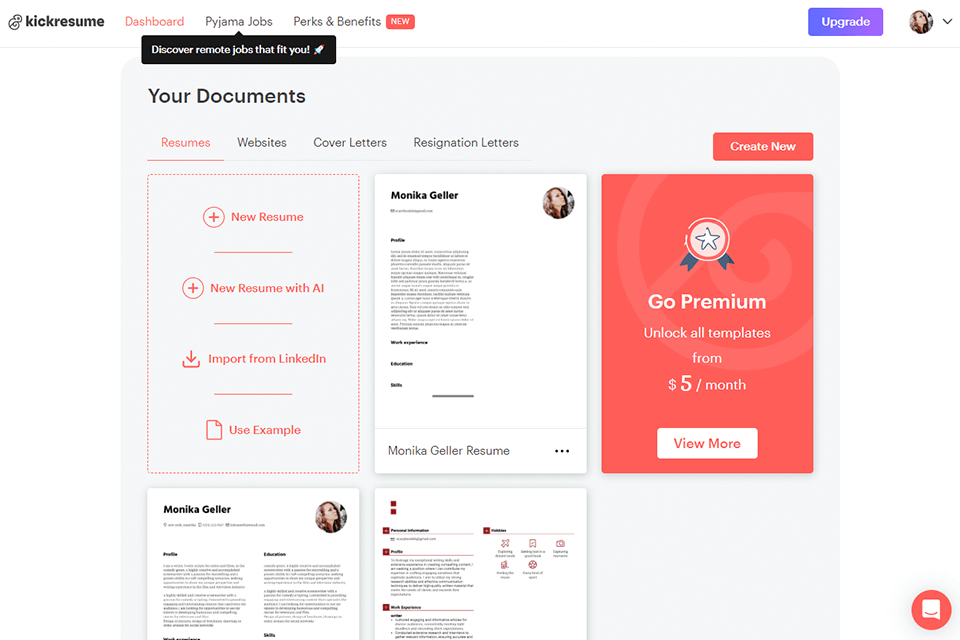Click the NEW badge next to Perks & Benefits
This screenshot has width=960, height=640.
[400, 21]
